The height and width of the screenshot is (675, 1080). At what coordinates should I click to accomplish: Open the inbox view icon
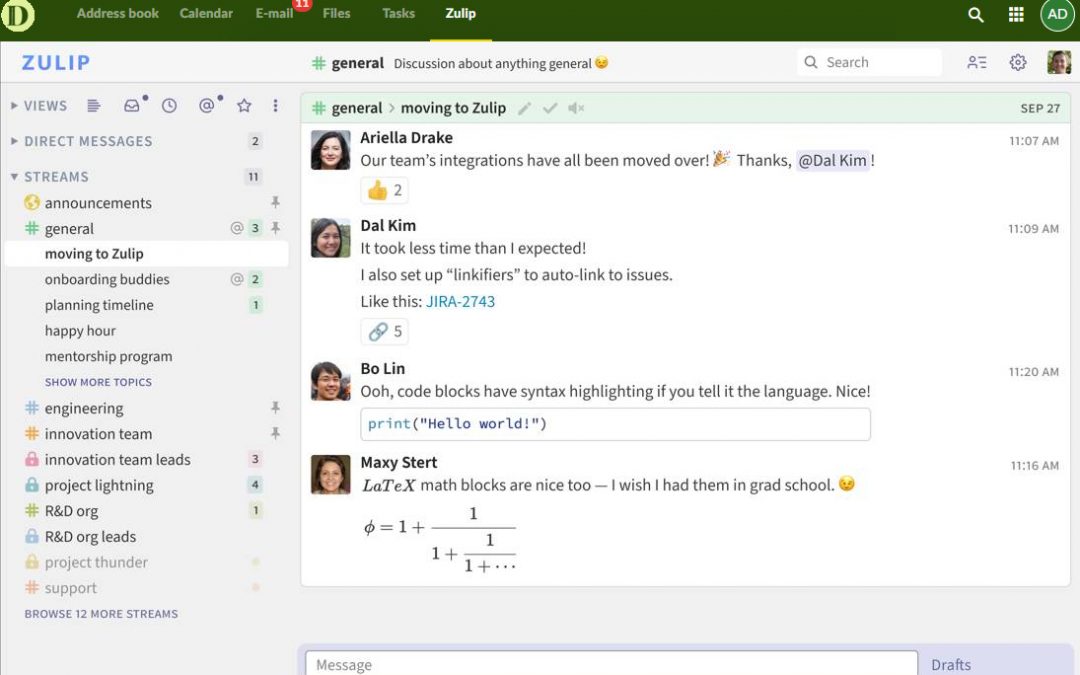point(132,105)
